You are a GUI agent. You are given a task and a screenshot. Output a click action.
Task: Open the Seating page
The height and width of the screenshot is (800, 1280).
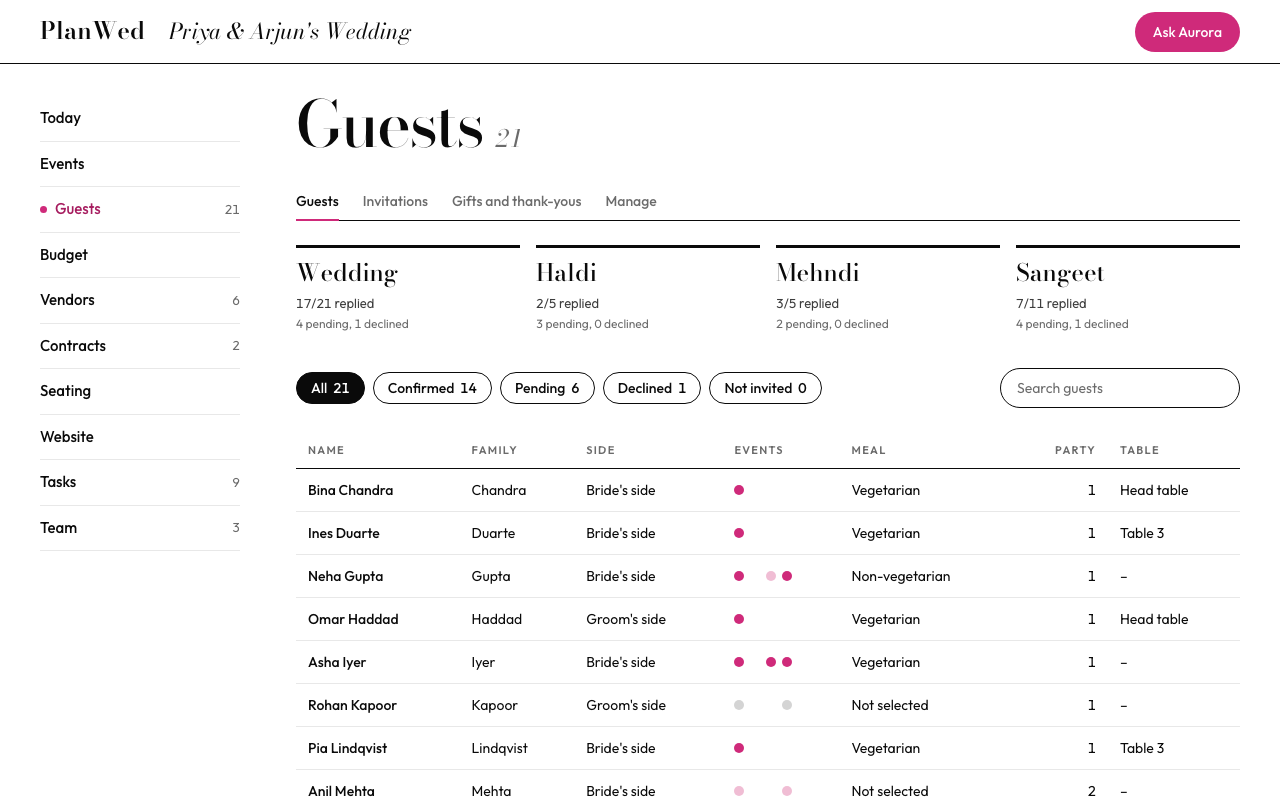point(140,391)
